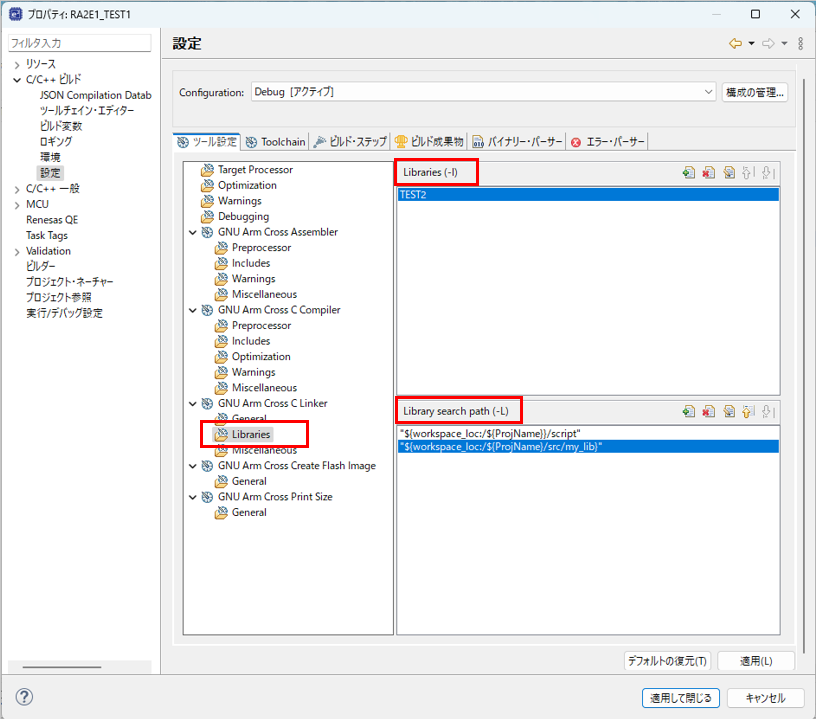The width and height of the screenshot is (816, 719).
Task: Expand the MCU tree node
Action: coord(17,204)
